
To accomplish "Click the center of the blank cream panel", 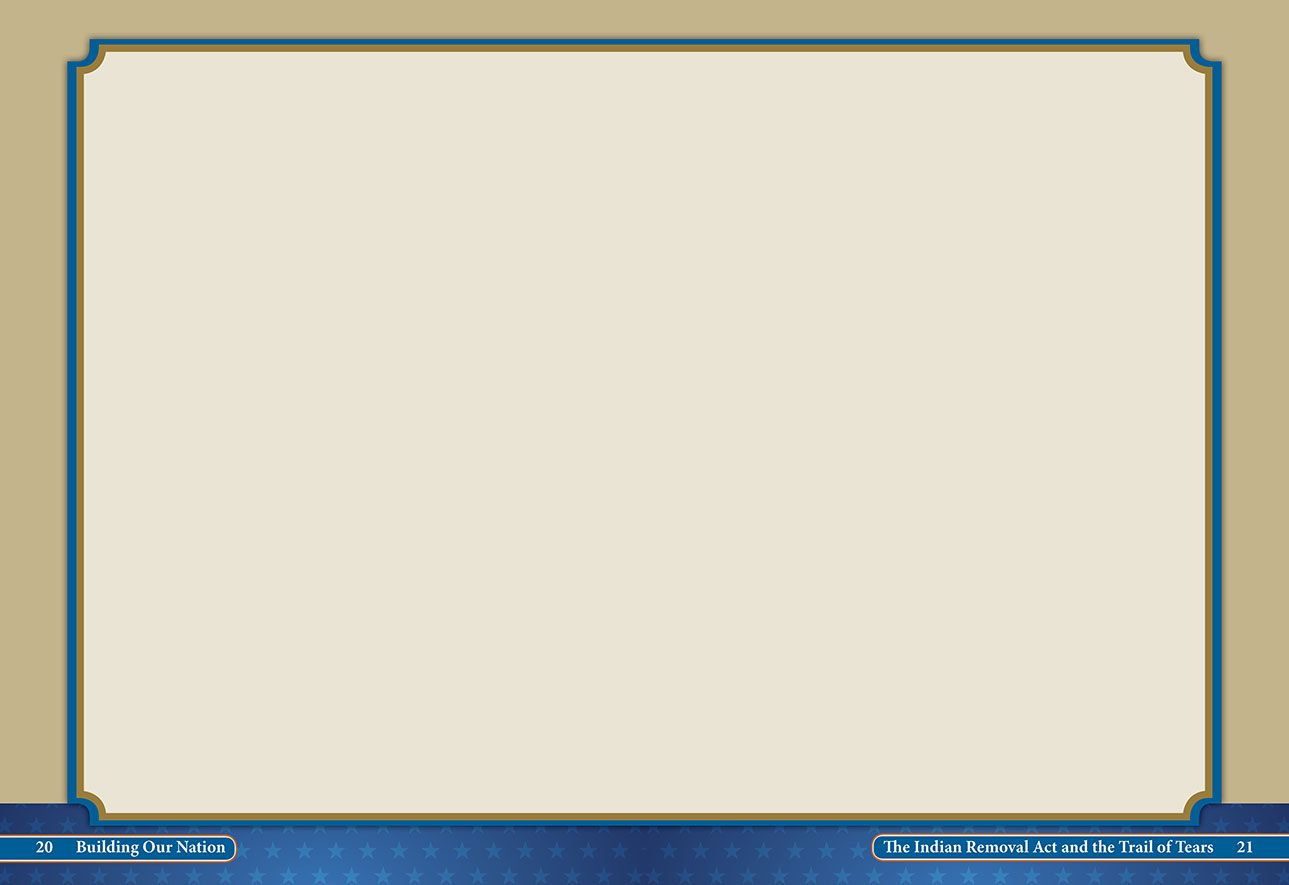I will [644, 432].
